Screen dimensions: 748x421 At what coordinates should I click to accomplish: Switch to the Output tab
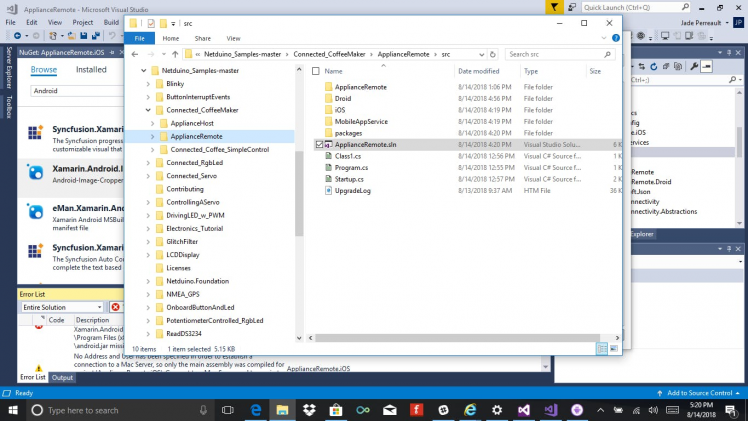tap(62, 377)
